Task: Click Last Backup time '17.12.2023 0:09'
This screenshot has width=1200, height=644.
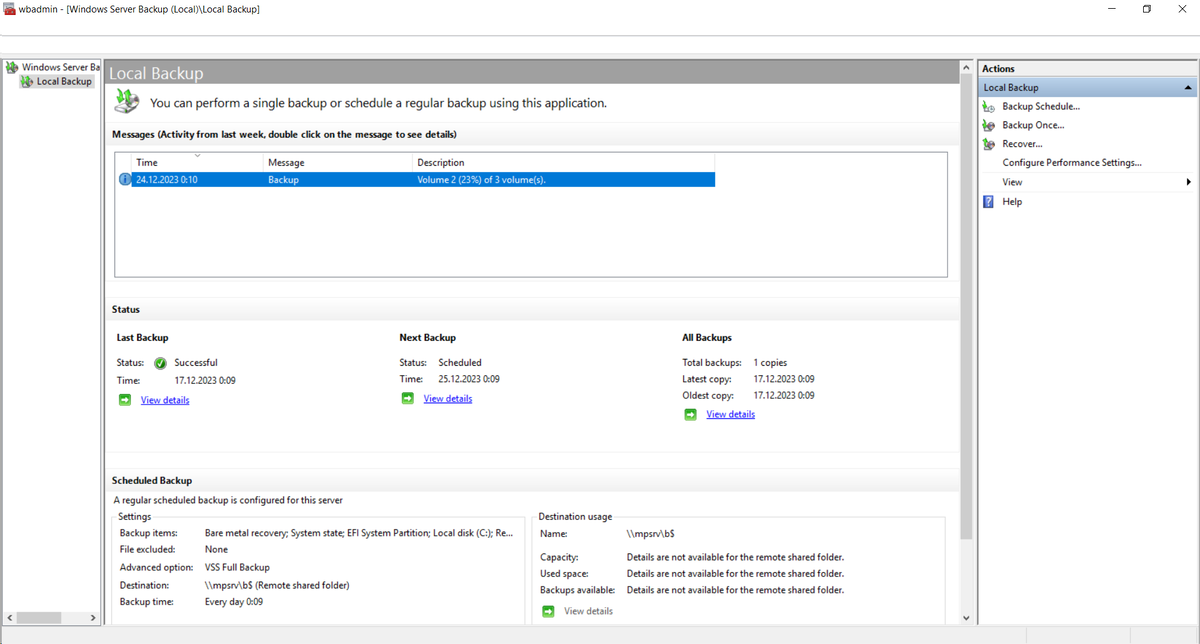Action: click(205, 381)
